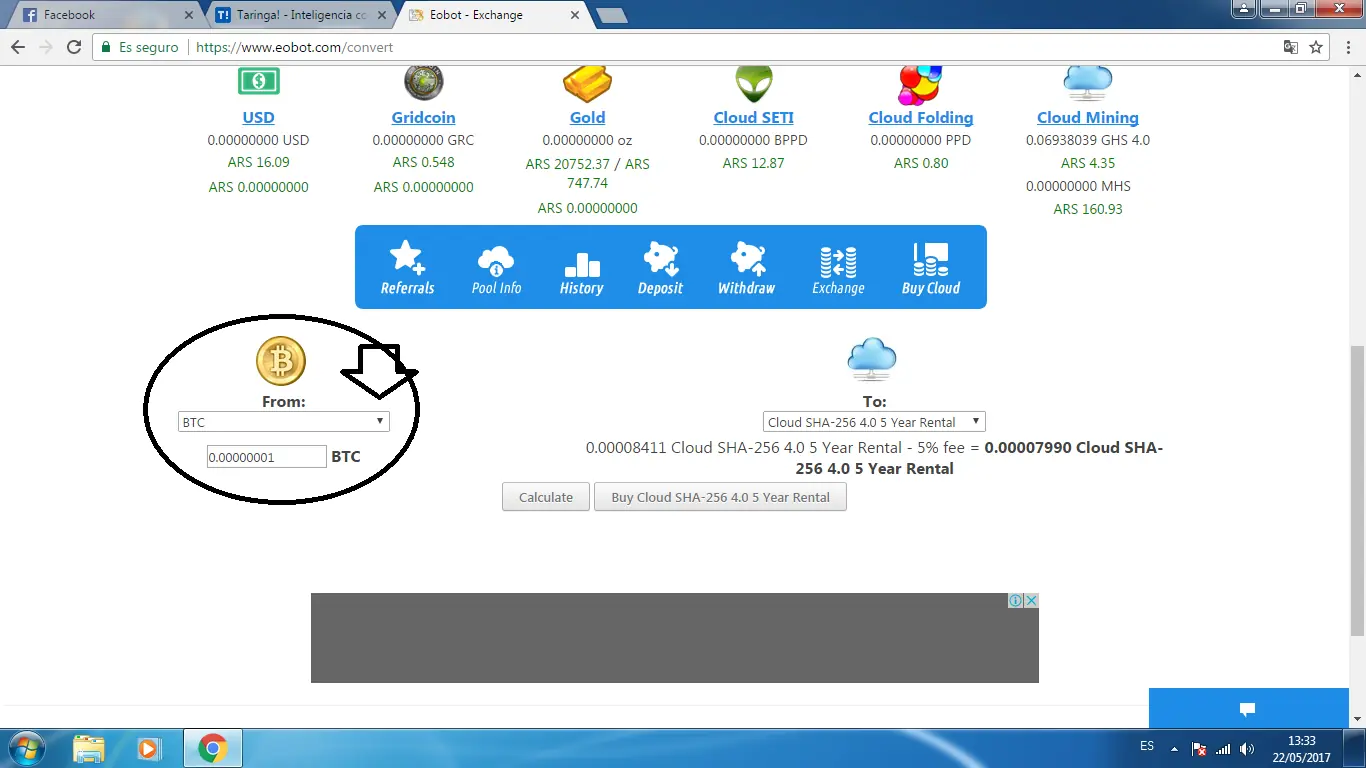Open File Explorer from taskbar
1366x768 pixels.
coord(89,748)
